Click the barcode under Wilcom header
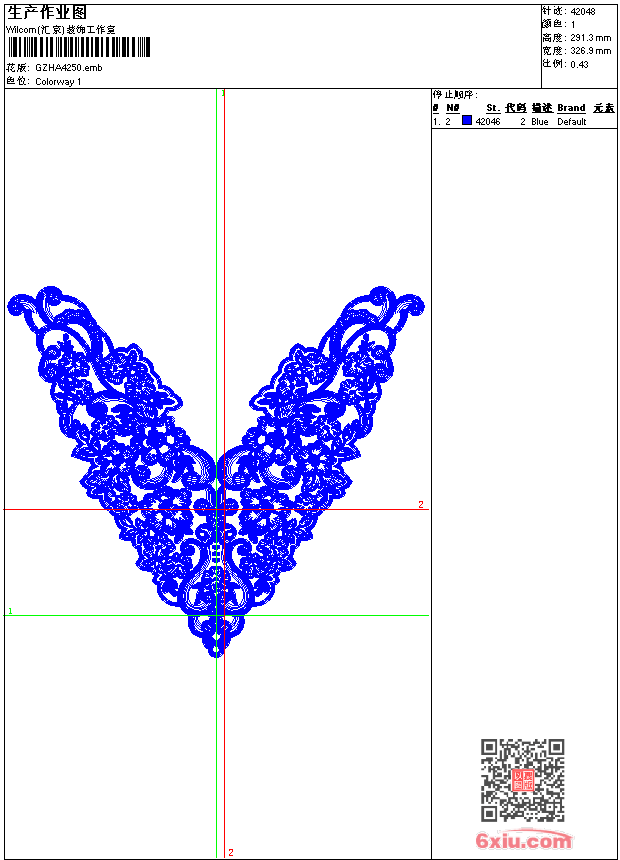This screenshot has width=620, height=860. tap(79, 47)
